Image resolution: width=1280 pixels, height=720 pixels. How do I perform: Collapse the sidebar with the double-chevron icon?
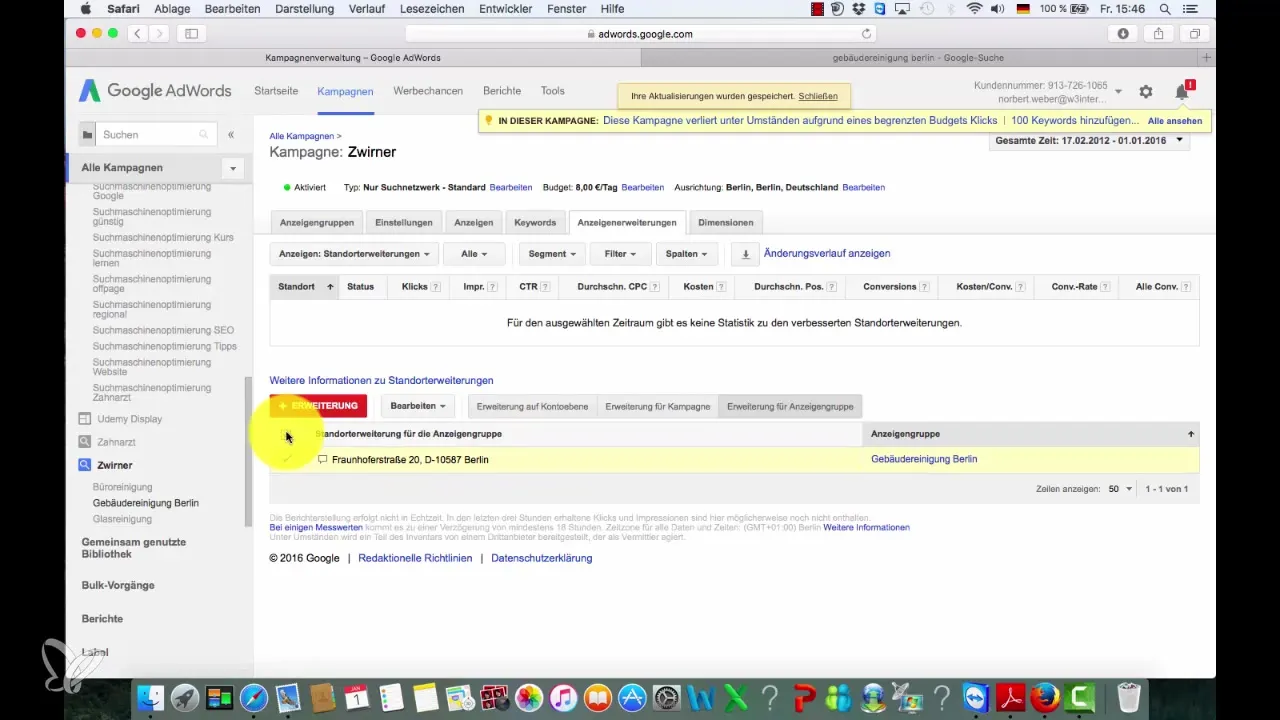coord(231,134)
